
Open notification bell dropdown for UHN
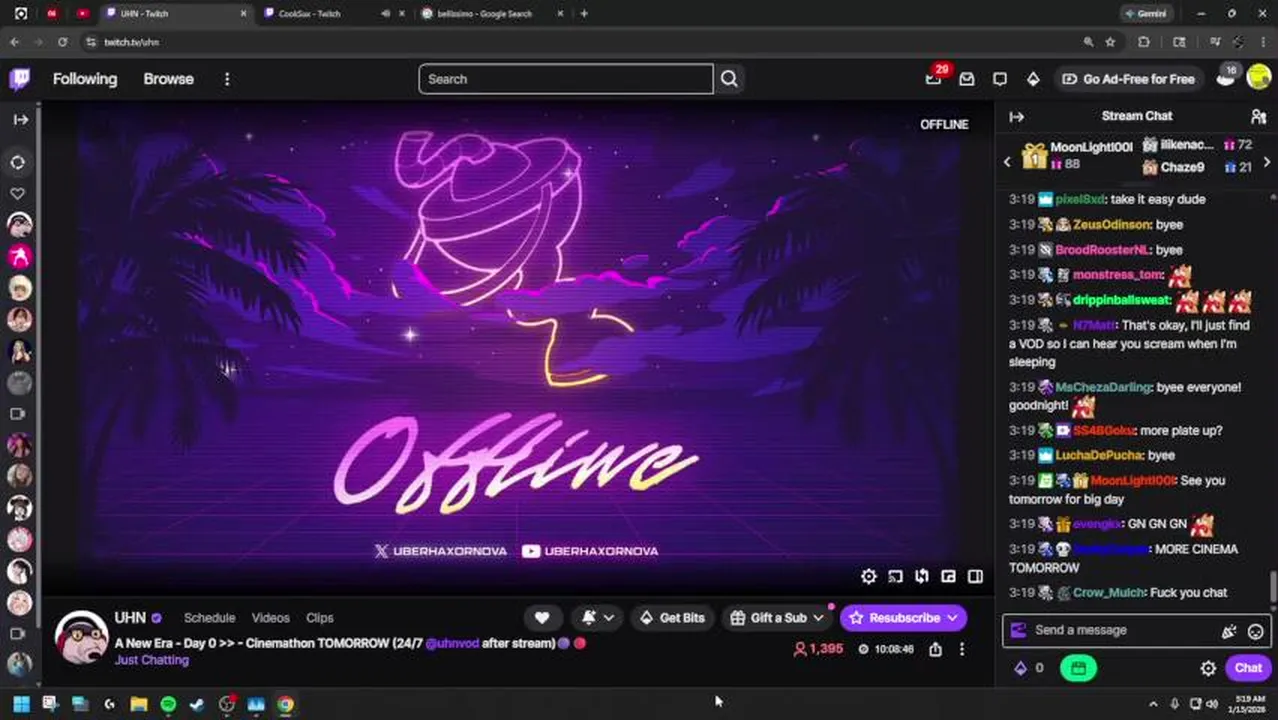(598, 618)
